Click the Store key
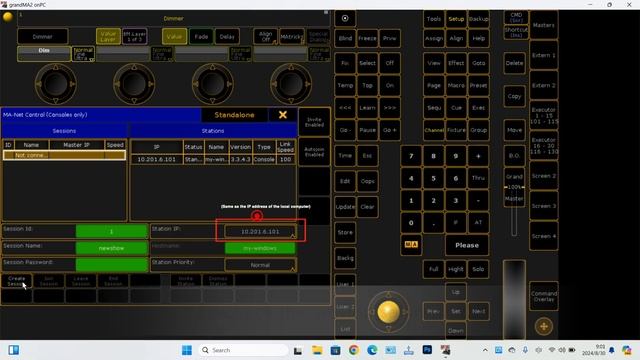 coord(345,232)
